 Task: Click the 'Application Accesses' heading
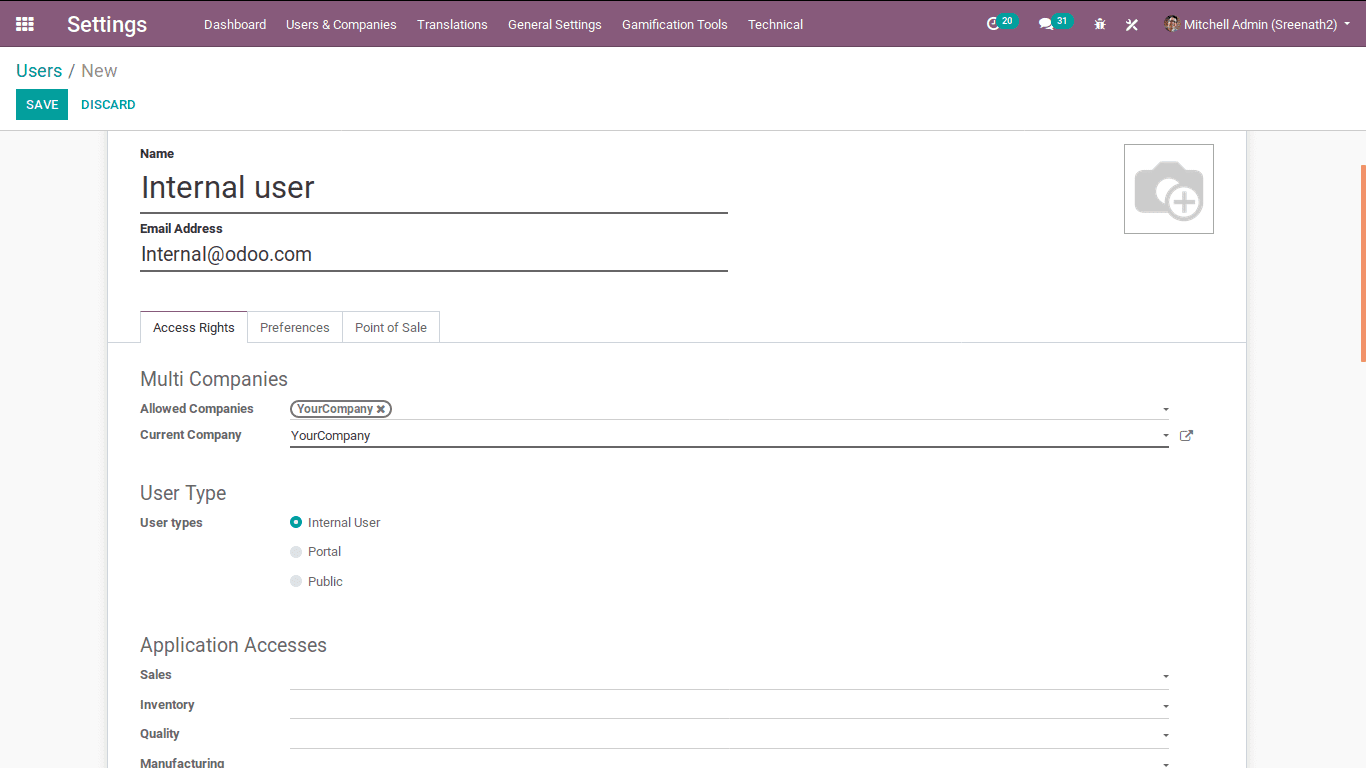pos(233,645)
